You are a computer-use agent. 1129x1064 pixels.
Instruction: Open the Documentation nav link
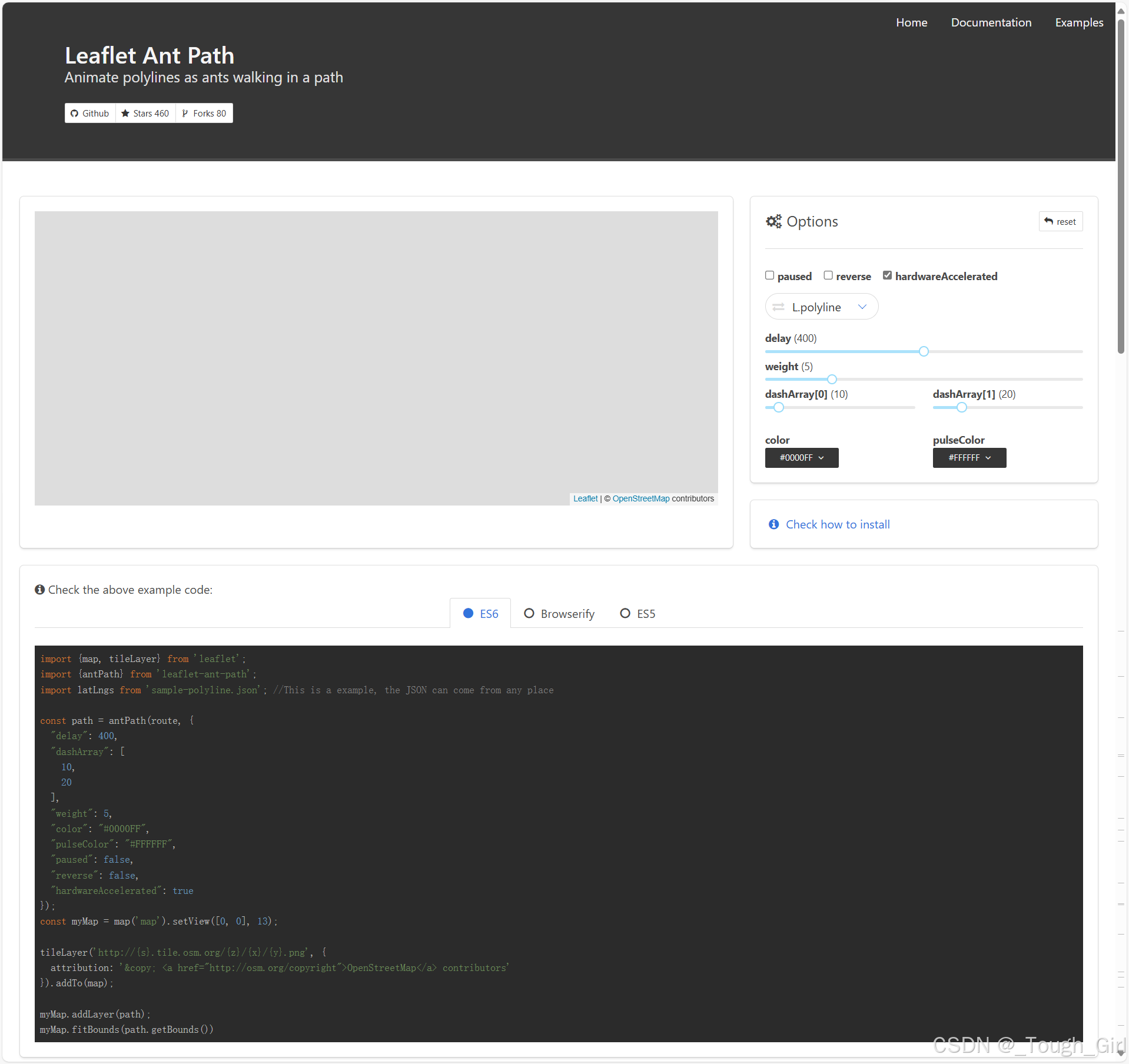click(991, 22)
